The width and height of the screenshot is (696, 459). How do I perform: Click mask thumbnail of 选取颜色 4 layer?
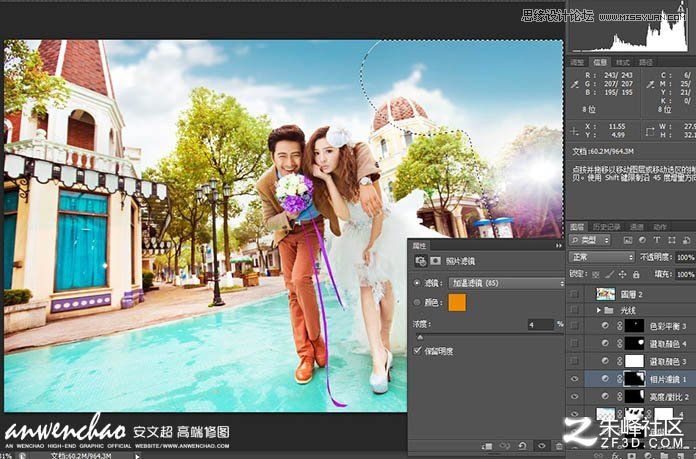click(x=634, y=343)
